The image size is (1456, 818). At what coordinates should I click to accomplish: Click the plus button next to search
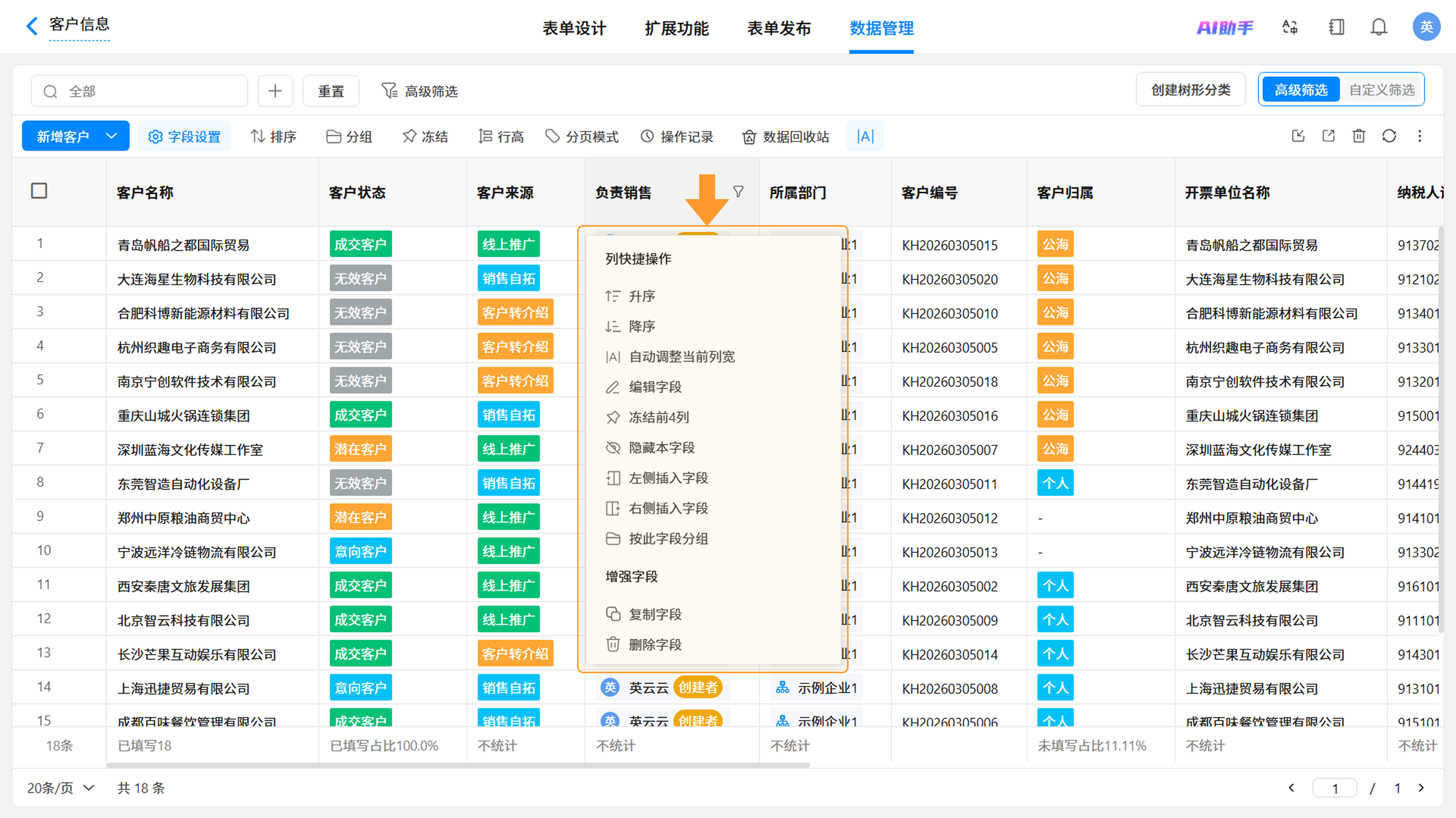click(275, 91)
